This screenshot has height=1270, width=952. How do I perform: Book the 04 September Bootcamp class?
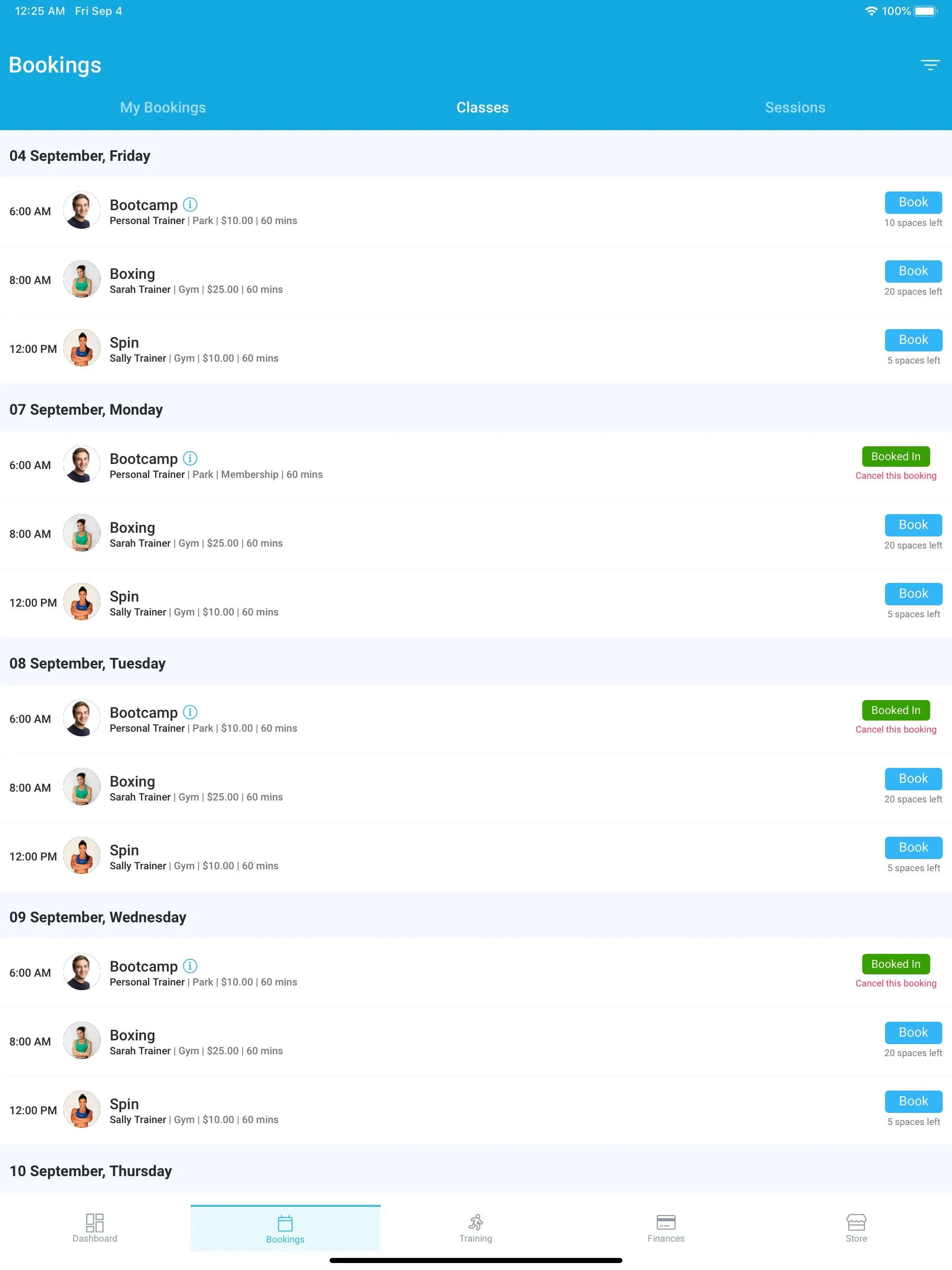(913, 202)
